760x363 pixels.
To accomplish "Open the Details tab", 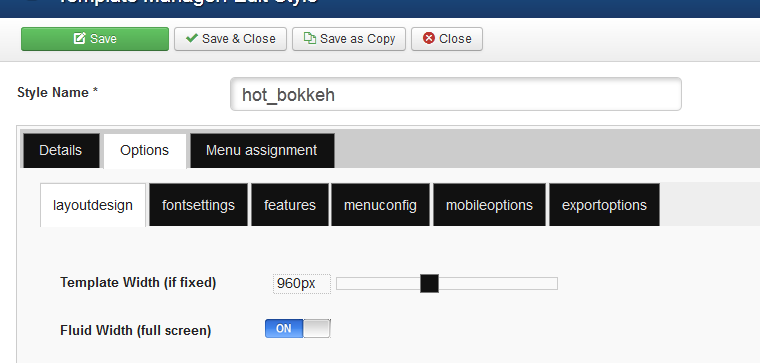I will [61, 151].
